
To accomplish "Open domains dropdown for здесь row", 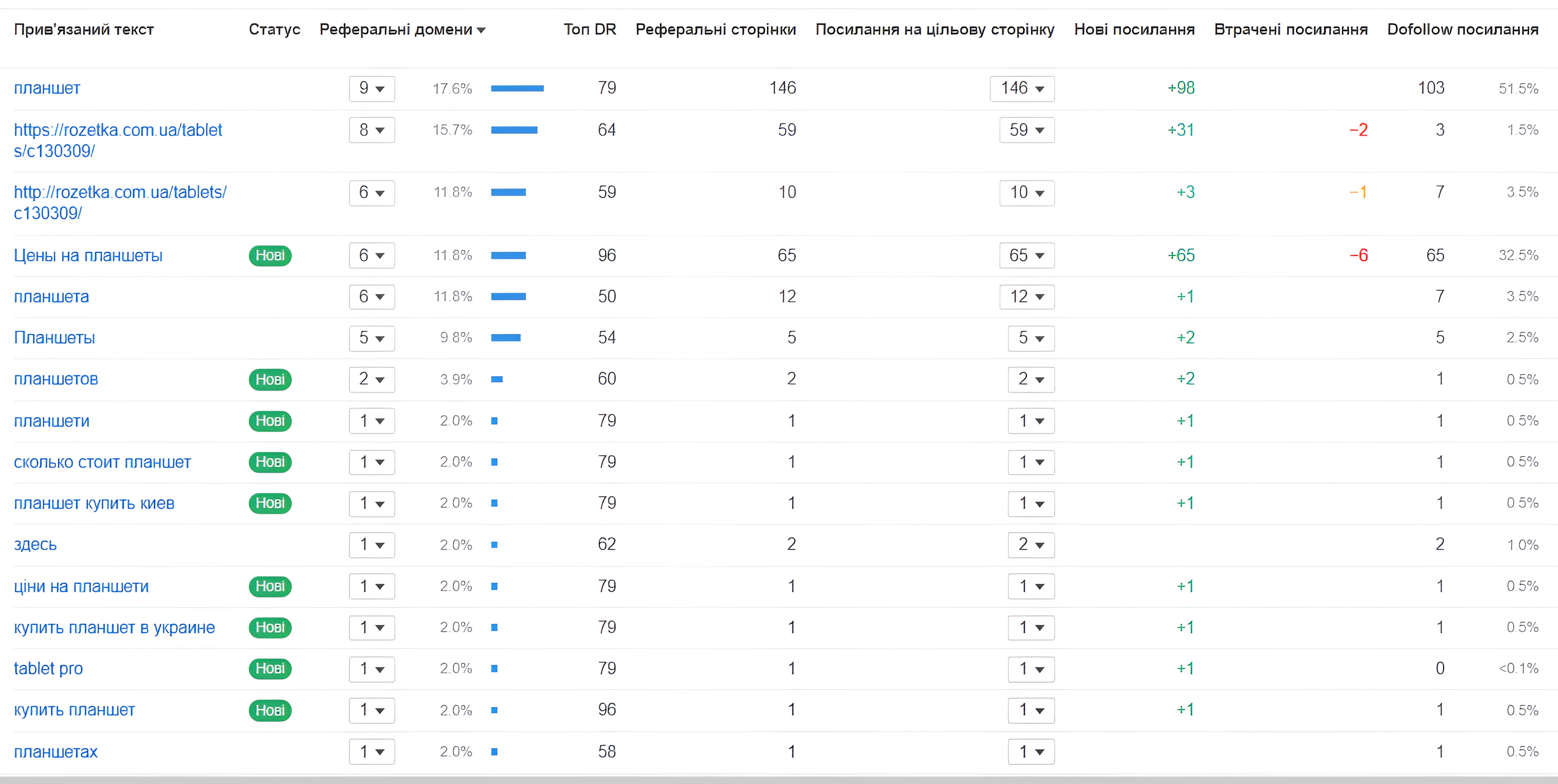I will pos(372,545).
